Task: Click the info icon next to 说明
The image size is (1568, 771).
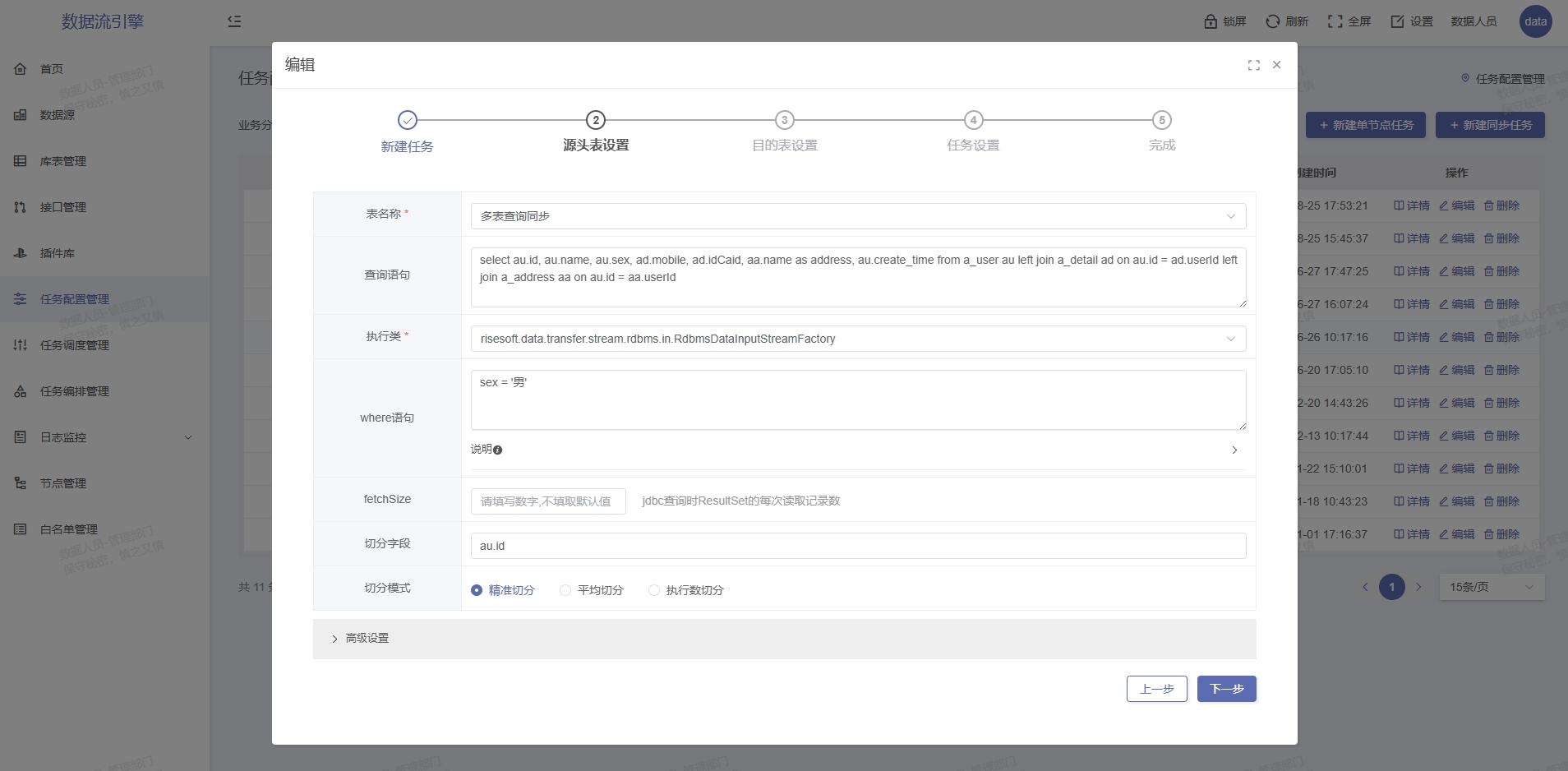Action: 498,450
